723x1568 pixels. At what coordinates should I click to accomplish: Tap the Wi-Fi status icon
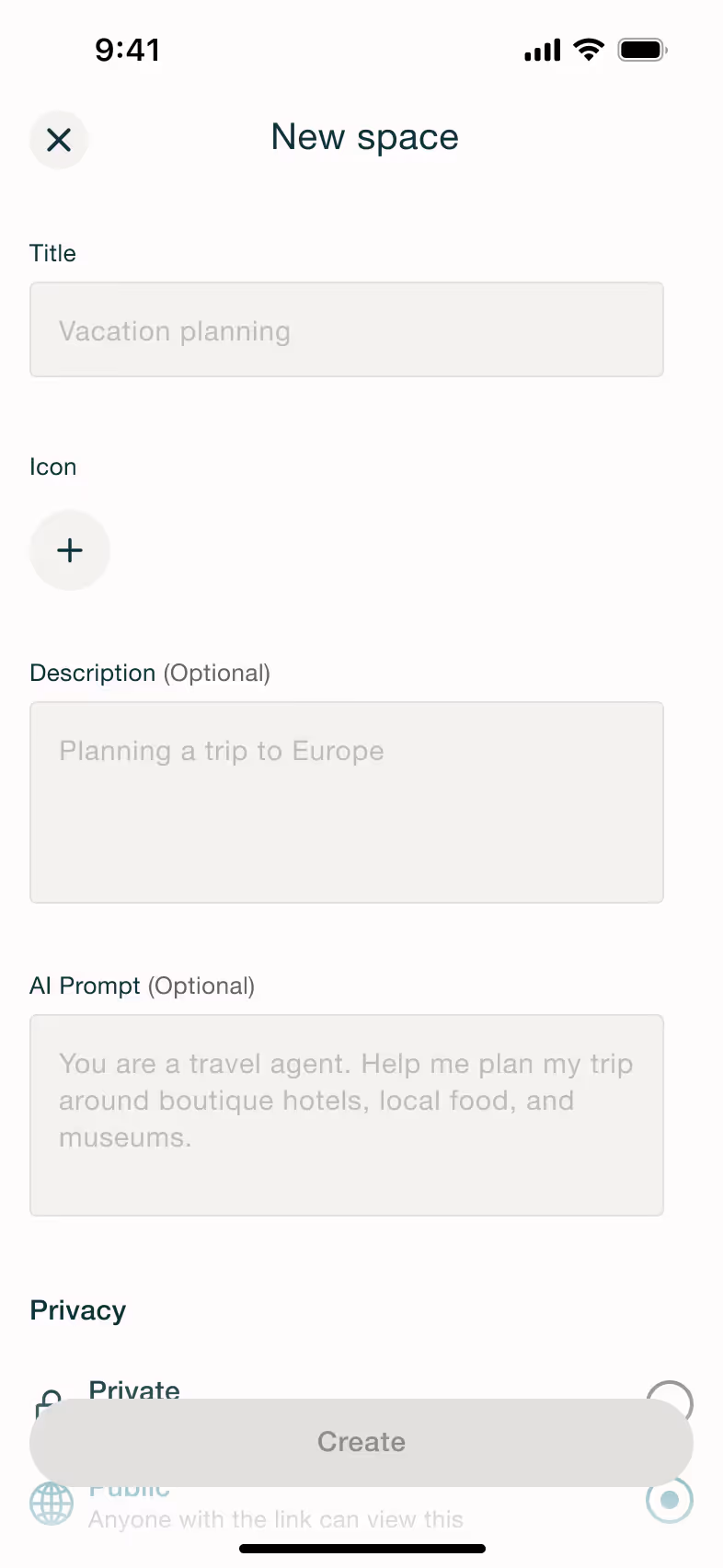pos(589,50)
